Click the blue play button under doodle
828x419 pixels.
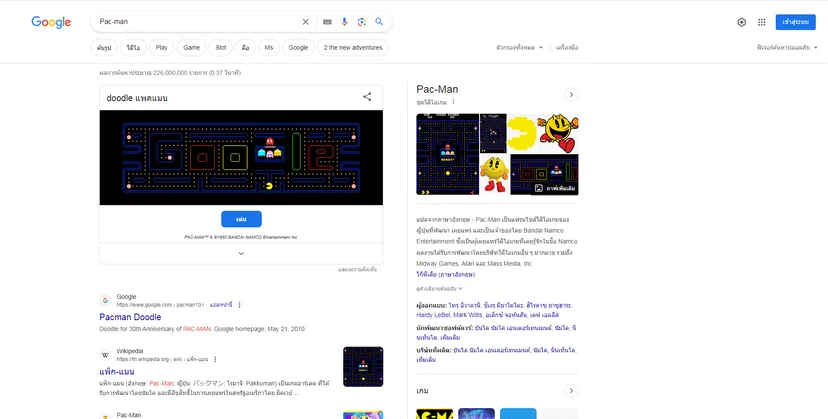[241, 219]
